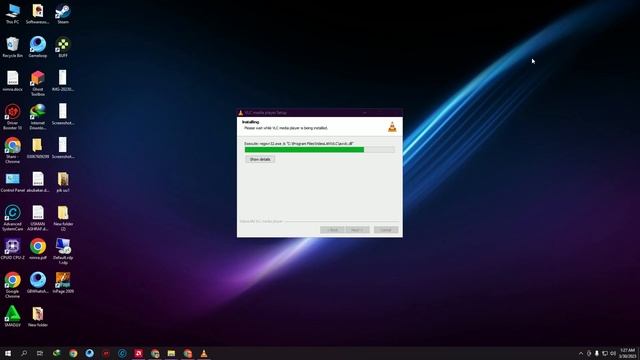Select the Control Panel desktop icon
Image resolution: width=640 pixels, height=360 pixels.
[x=12, y=182]
